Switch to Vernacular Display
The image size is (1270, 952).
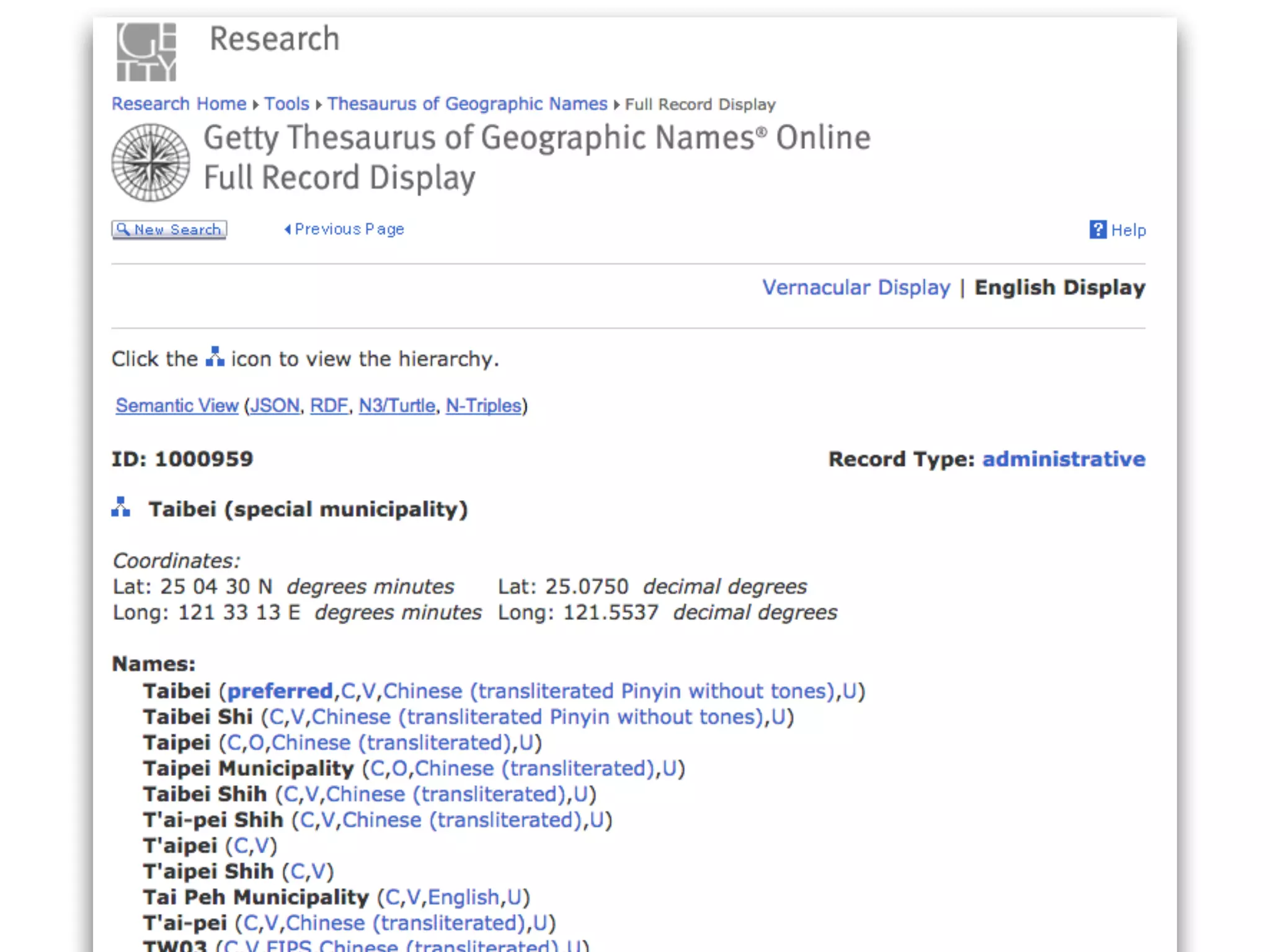click(x=856, y=288)
